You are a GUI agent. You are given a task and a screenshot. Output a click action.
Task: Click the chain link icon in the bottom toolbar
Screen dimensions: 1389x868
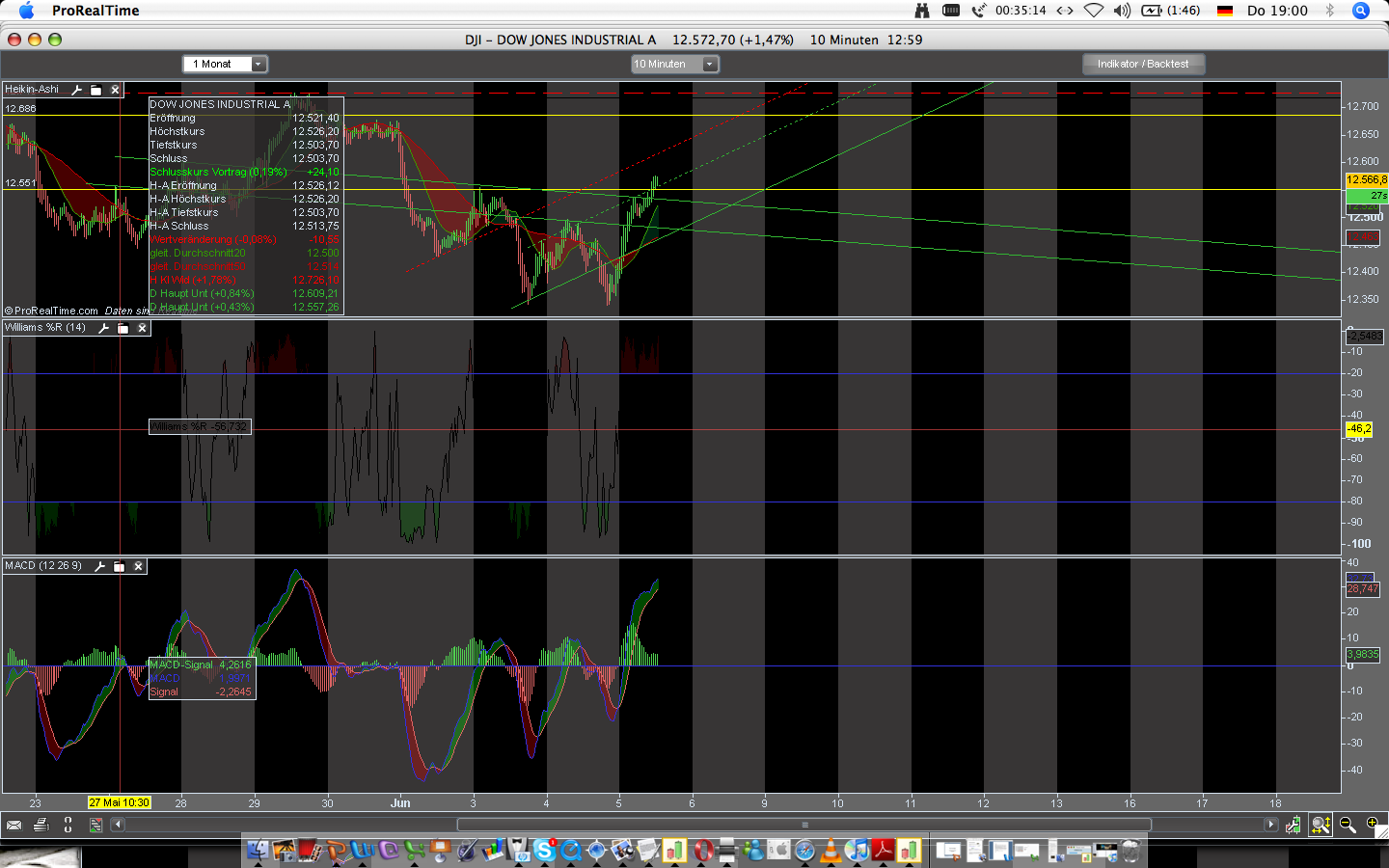(68, 825)
